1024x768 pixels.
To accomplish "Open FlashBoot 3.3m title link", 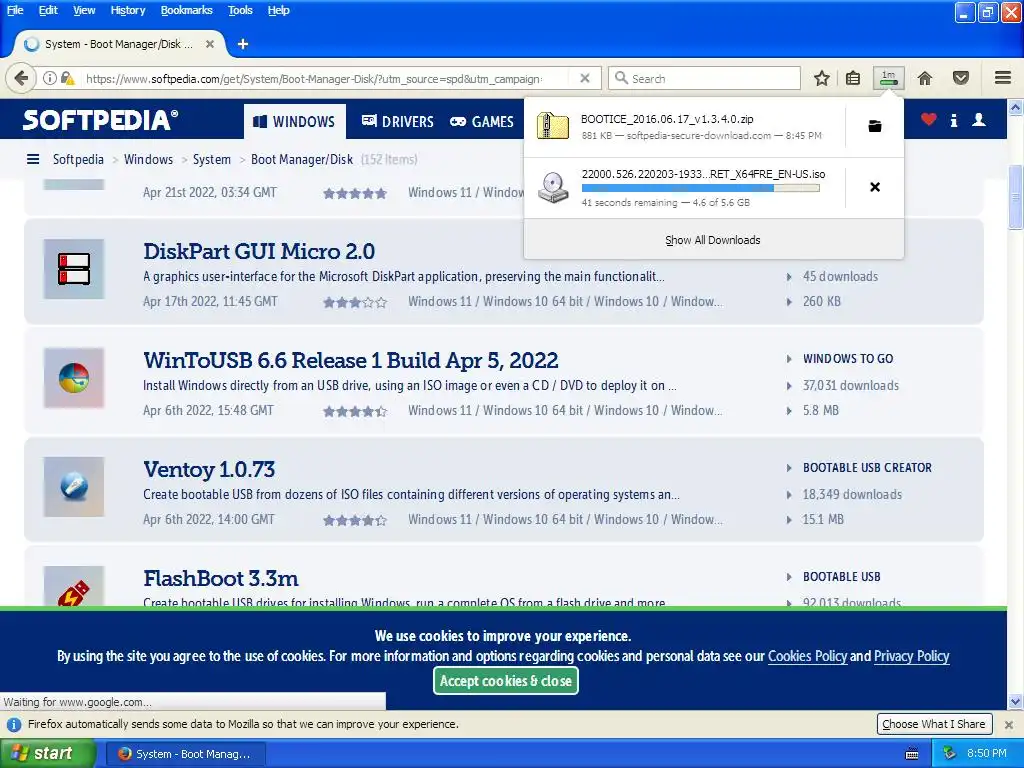I will tap(221, 578).
